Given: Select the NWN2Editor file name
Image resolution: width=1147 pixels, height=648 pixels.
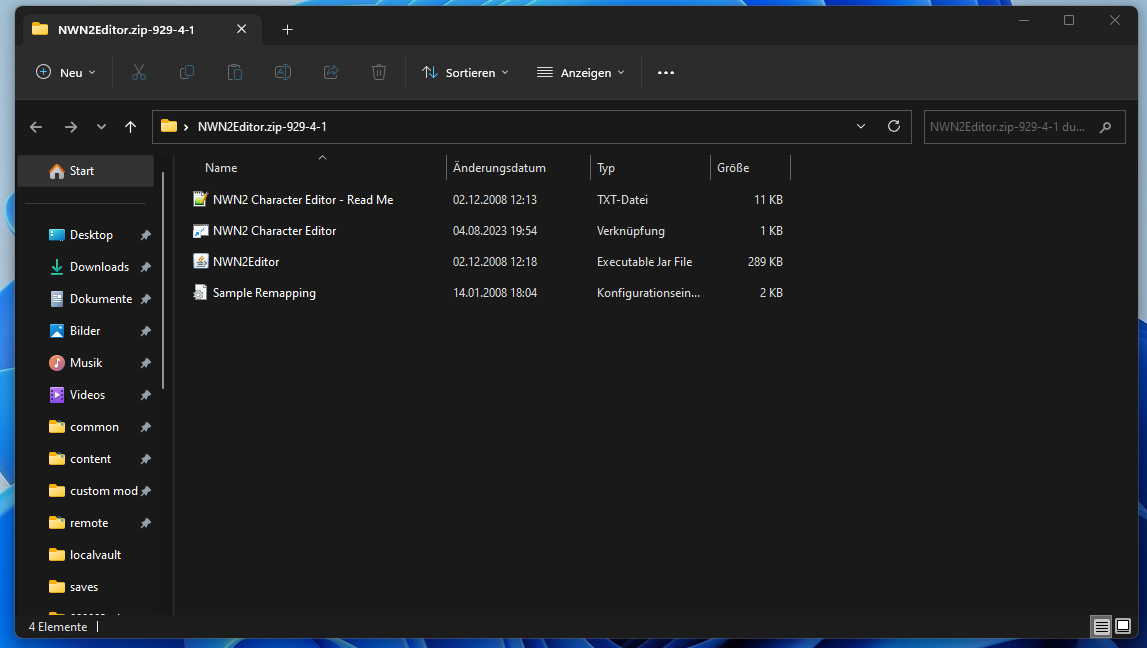Looking at the screenshot, I should click(246, 262).
